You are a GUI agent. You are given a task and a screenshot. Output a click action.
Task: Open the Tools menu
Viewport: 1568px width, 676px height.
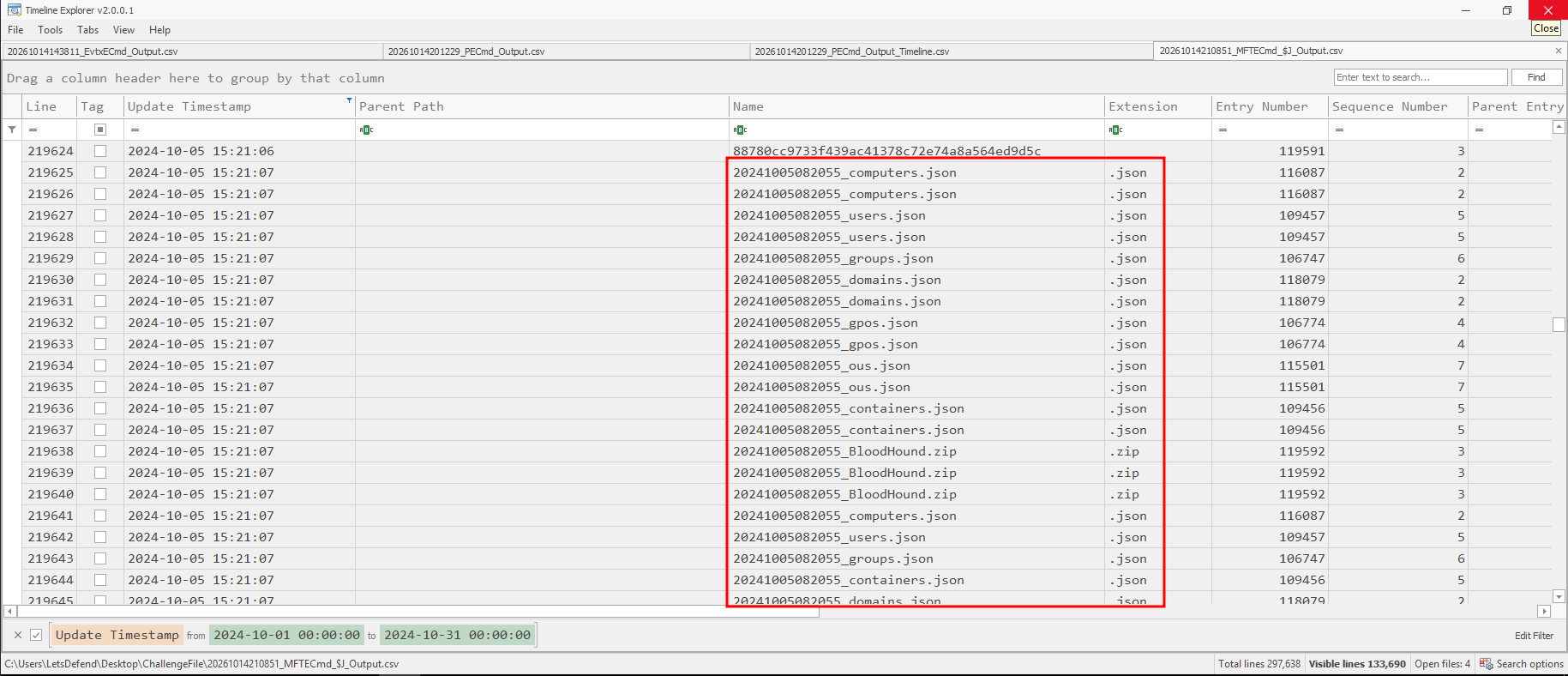tap(50, 29)
